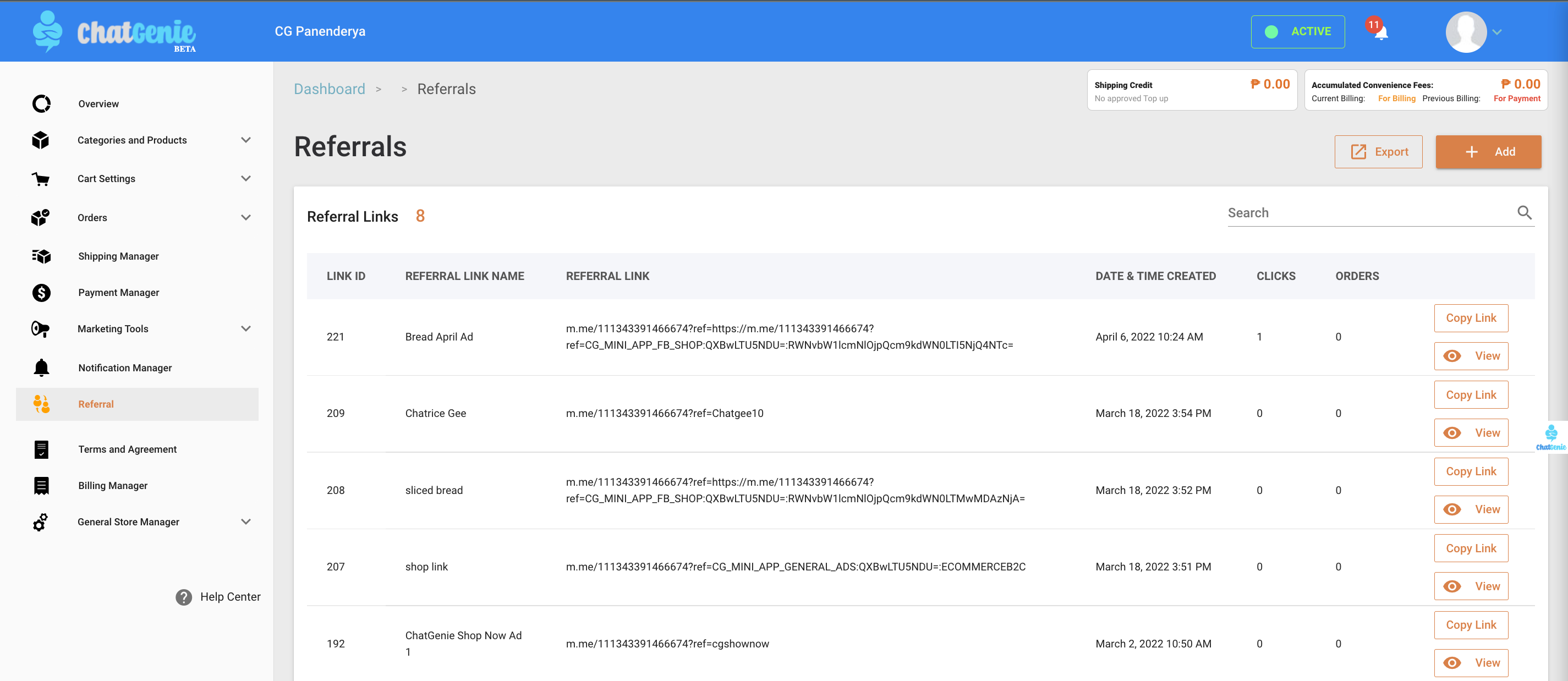Click the m.me link ending ref=cgshownow
Image resolution: width=1568 pixels, height=681 pixels.
[x=667, y=644]
